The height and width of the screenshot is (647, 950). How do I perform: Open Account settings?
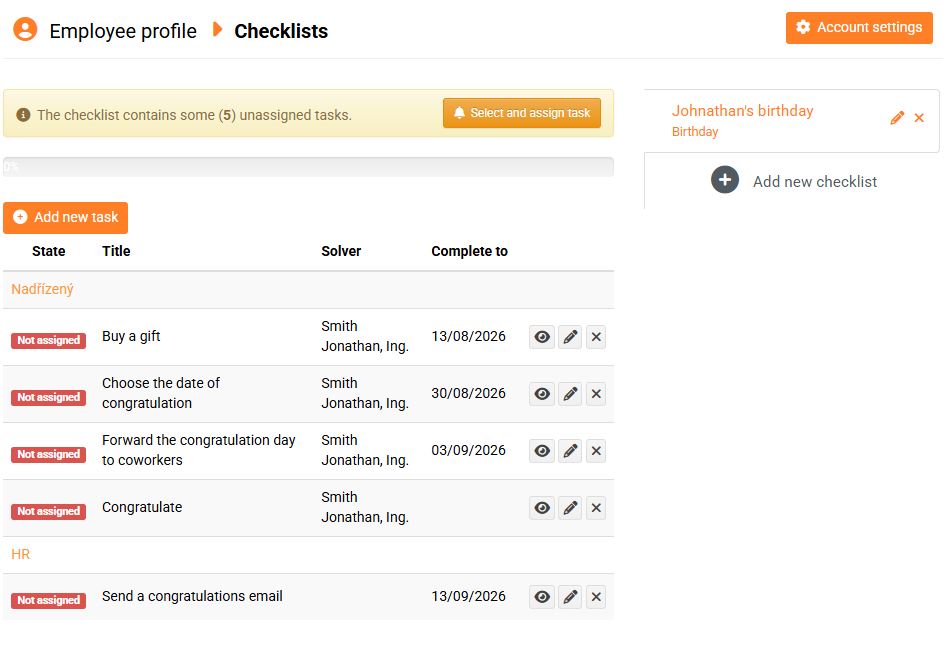pyautogui.click(x=859, y=28)
